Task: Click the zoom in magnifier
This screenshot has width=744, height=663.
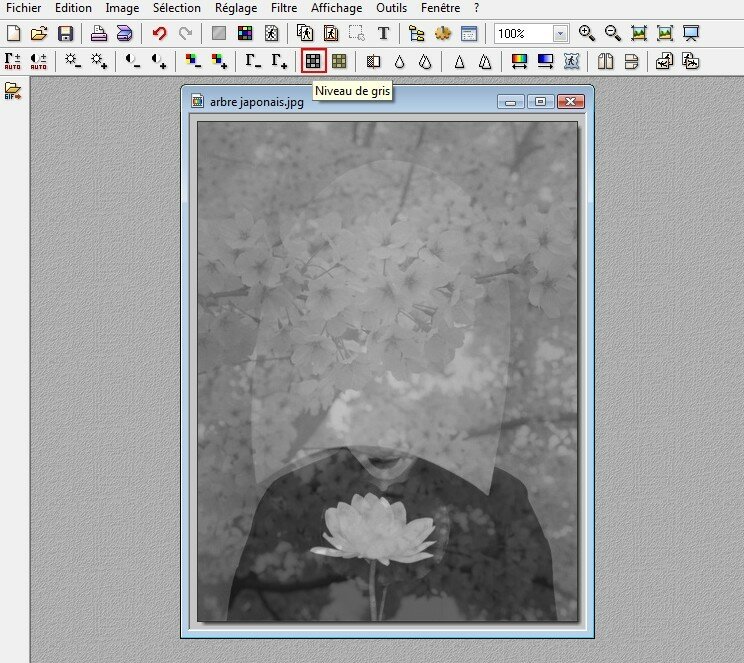Action: click(587, 34)
